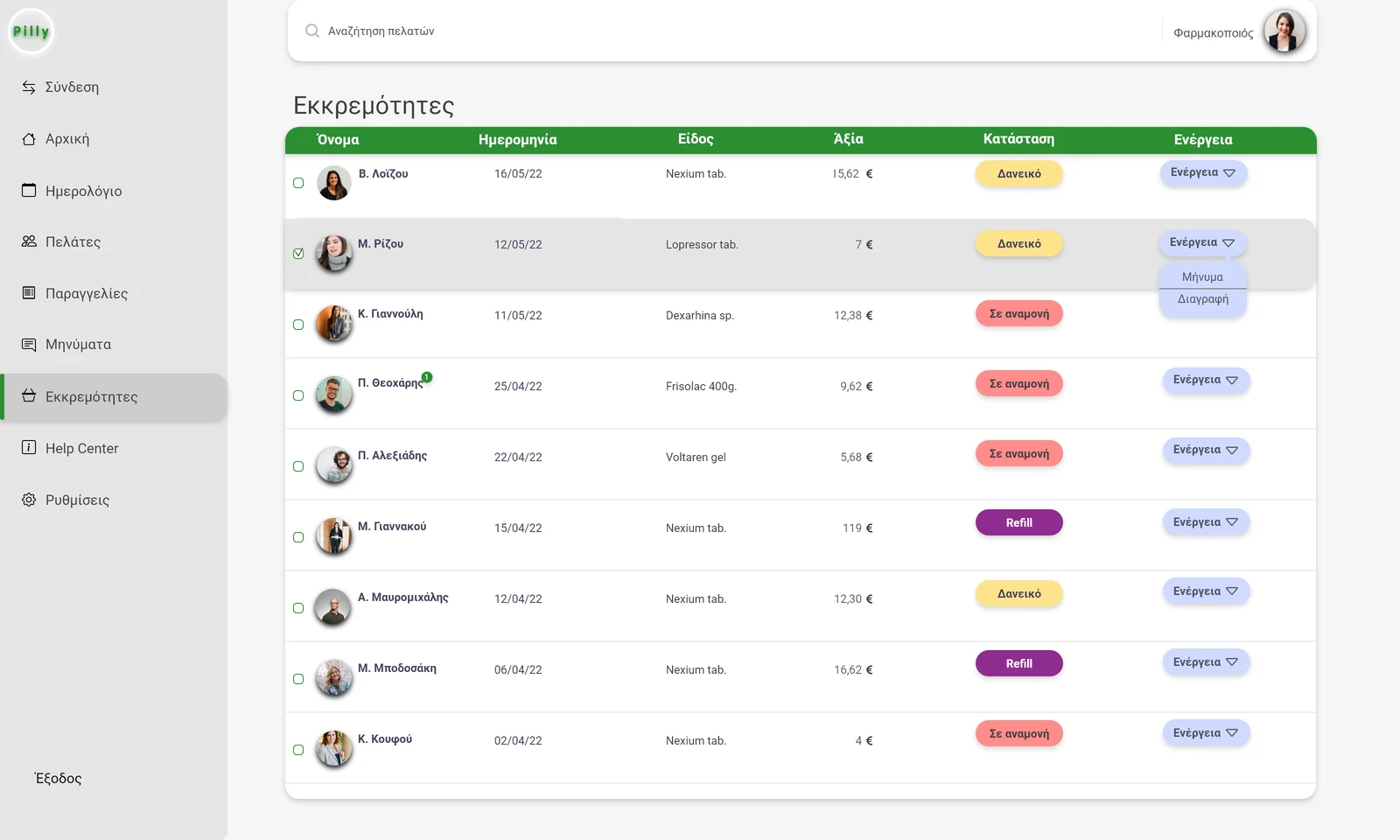Image resolution: width=1400 pixels, height=840 pixels.
Task: Sort by the Άξια column header
Action: point(848,139)
